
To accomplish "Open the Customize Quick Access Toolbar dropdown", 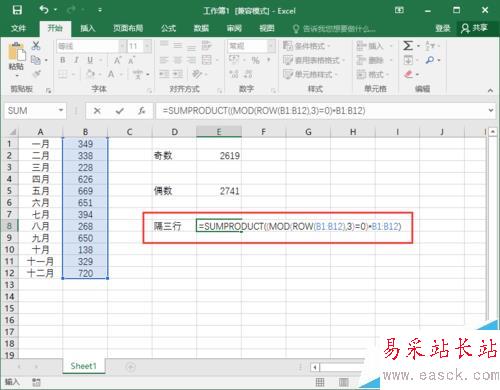I will point(100,10).
